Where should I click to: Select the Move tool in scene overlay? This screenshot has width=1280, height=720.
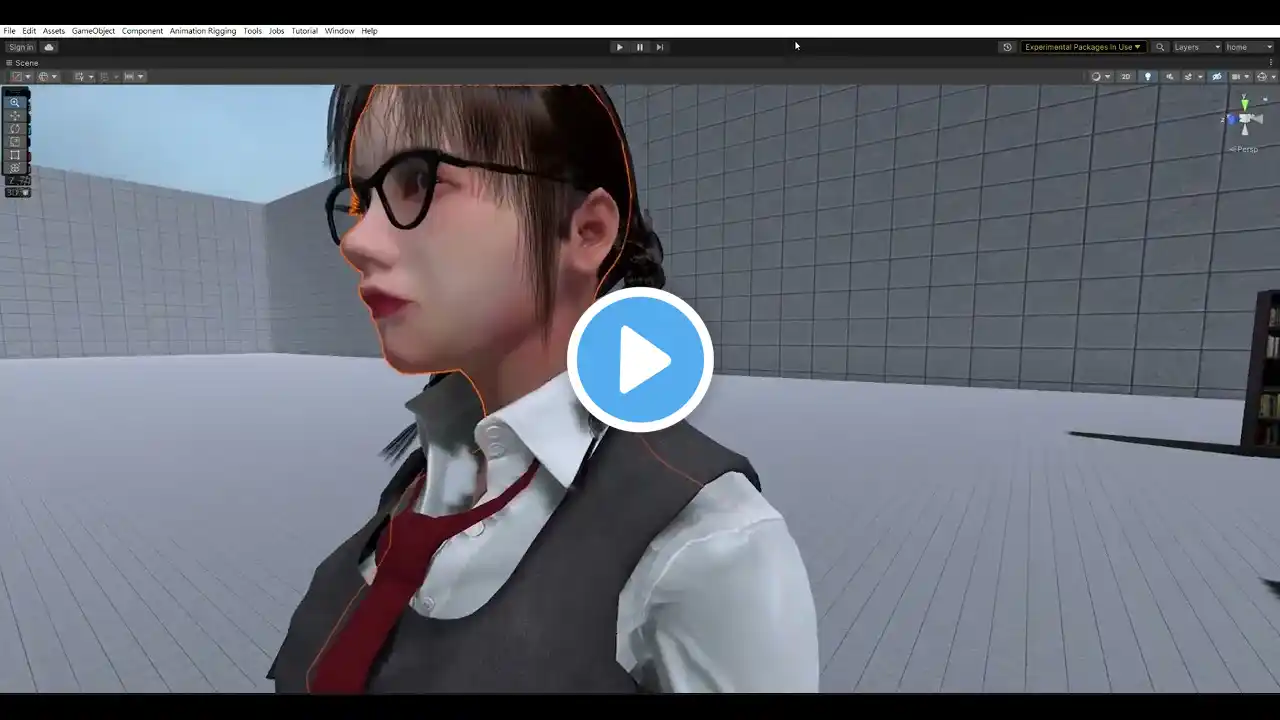tap(15, 115)
